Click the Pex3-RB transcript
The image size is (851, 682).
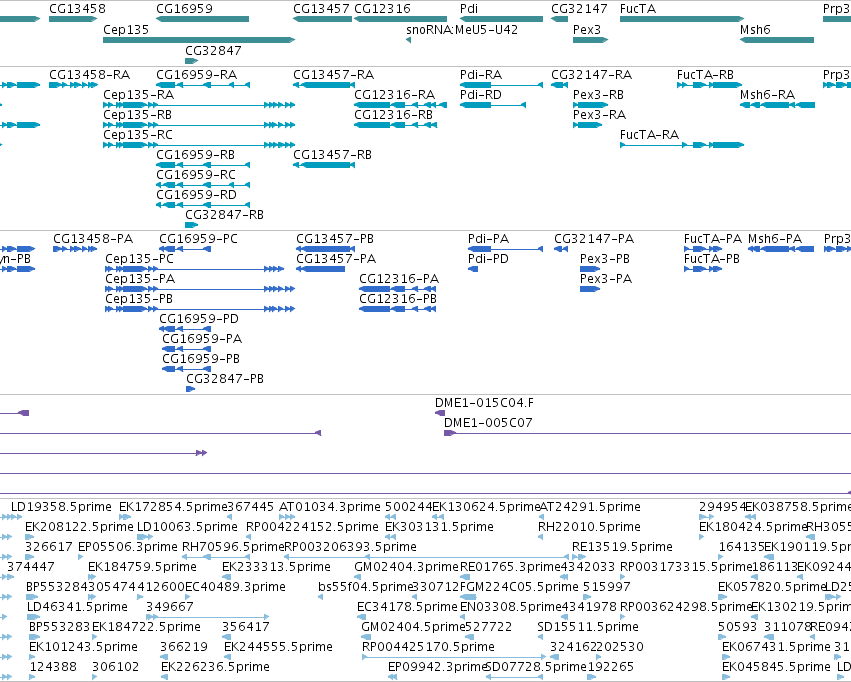[x=590, y=105]
